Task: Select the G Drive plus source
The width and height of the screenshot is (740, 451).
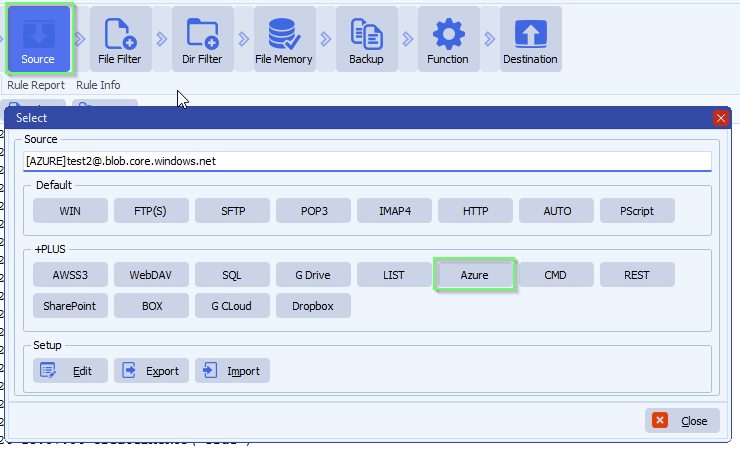Action: pos(313,275)
